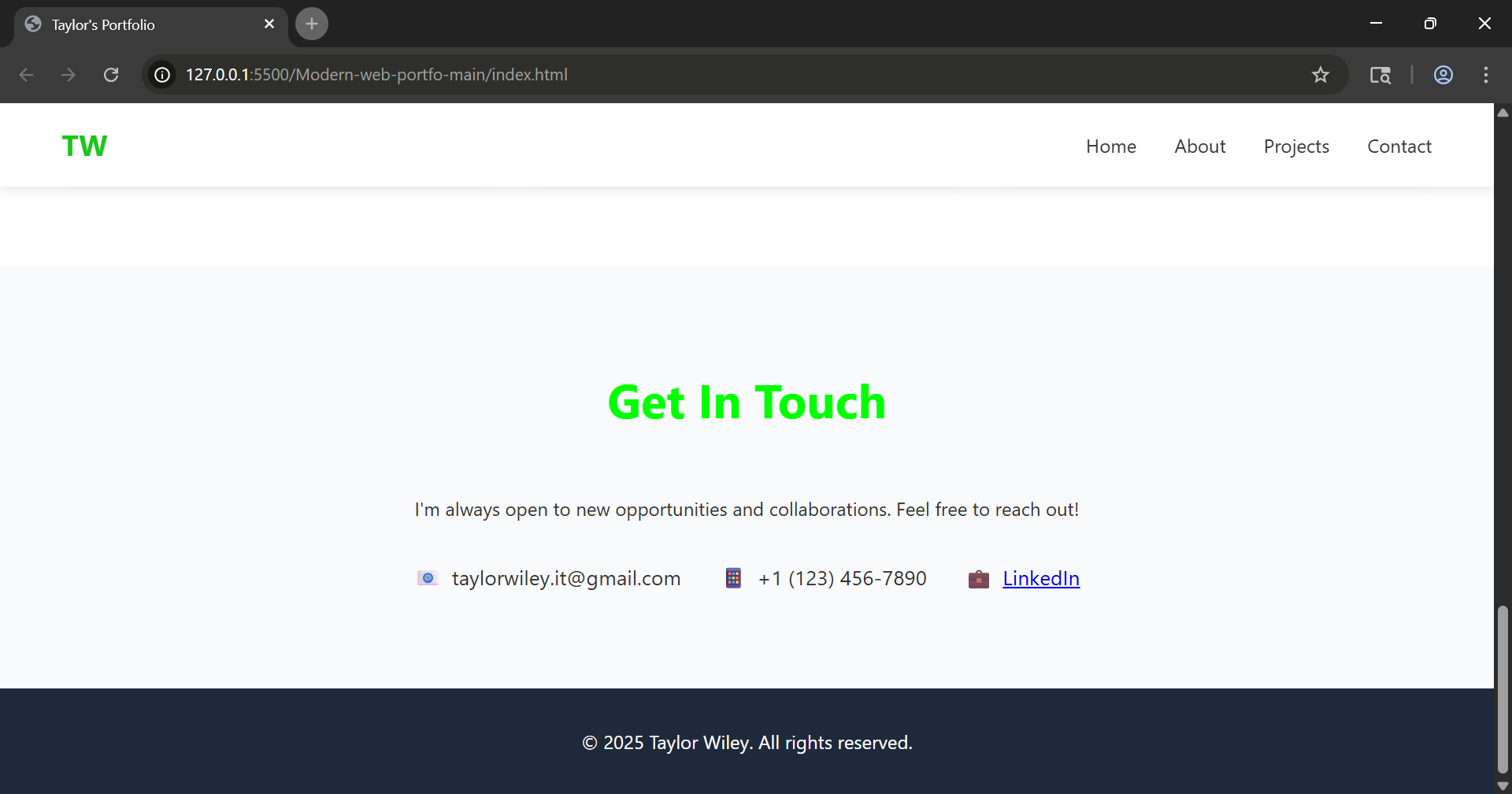Click the taylorwiley.it@gmail.com email text
Screen dimensions: 1512x794
tap(565, 578)
